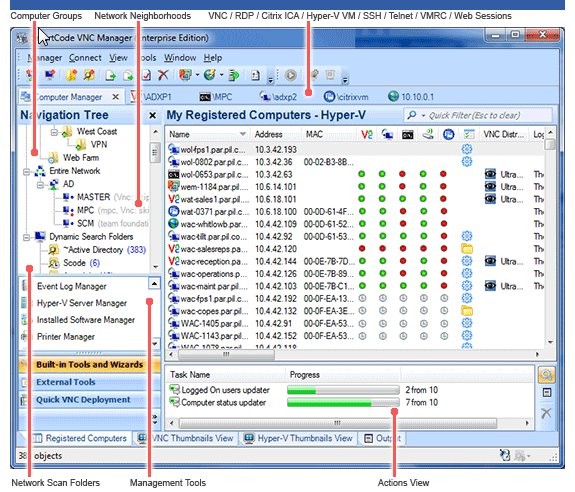The width and height of the screenshot is (575, 492).
Task: Click the Windows-colored screen toolbar icon
Action: coord(185,75)
